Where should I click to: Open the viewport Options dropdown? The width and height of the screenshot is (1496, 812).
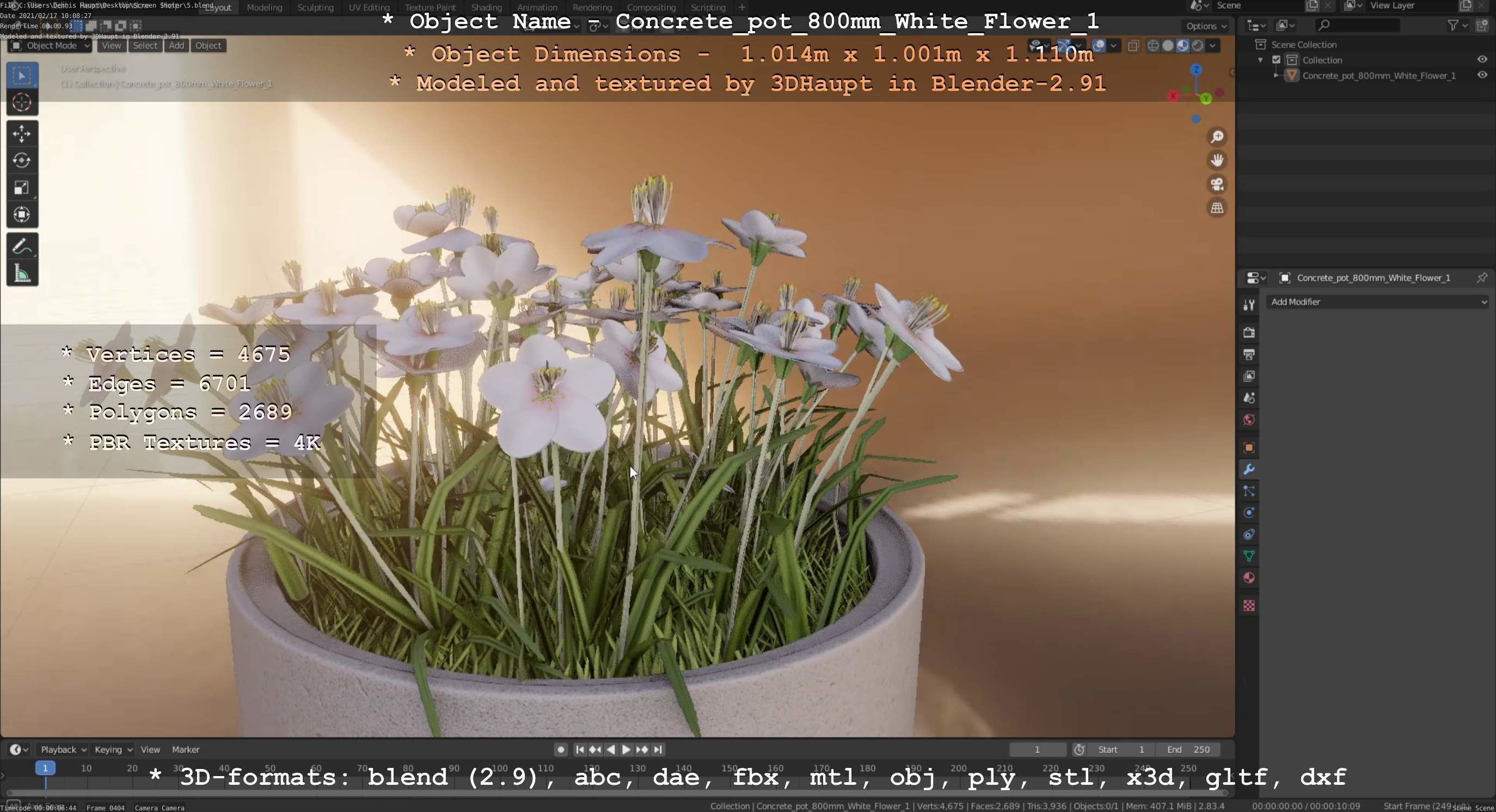click(x=1206, y=26)
